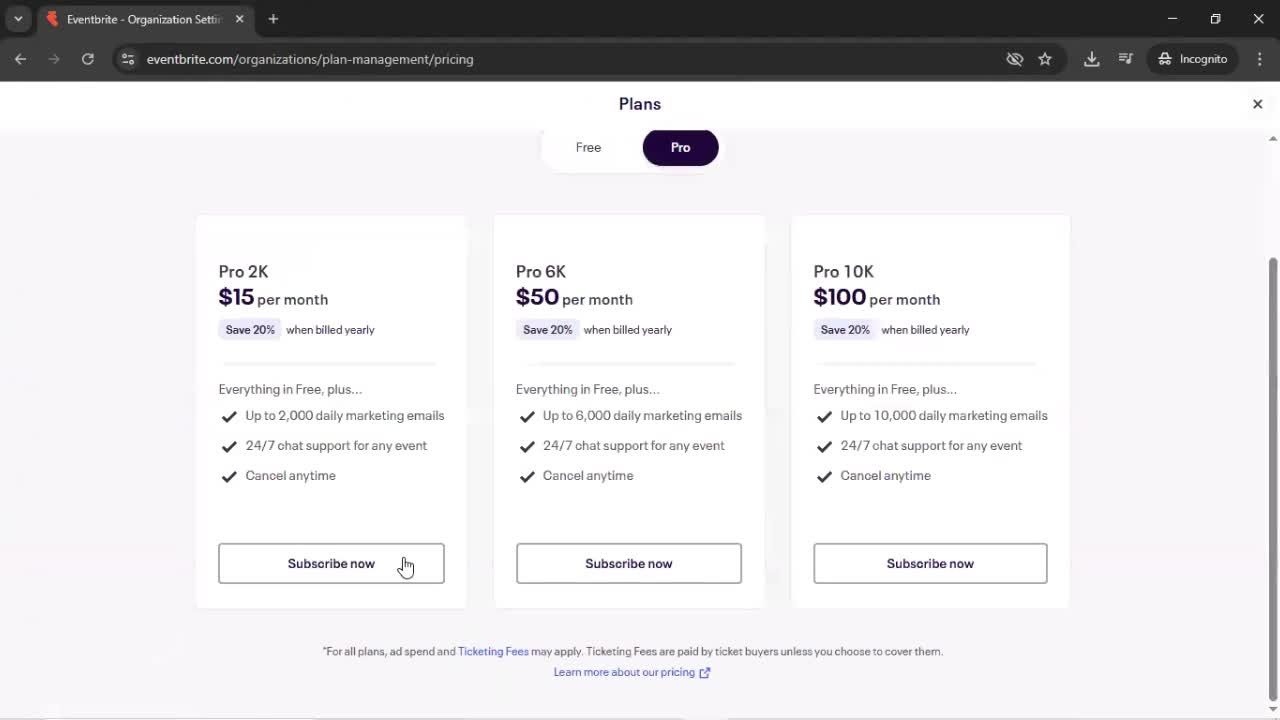Screen dimensions: 1280x720
Task: Subscribe now to the Pro 6K plan
Action: tap(628, 563)
